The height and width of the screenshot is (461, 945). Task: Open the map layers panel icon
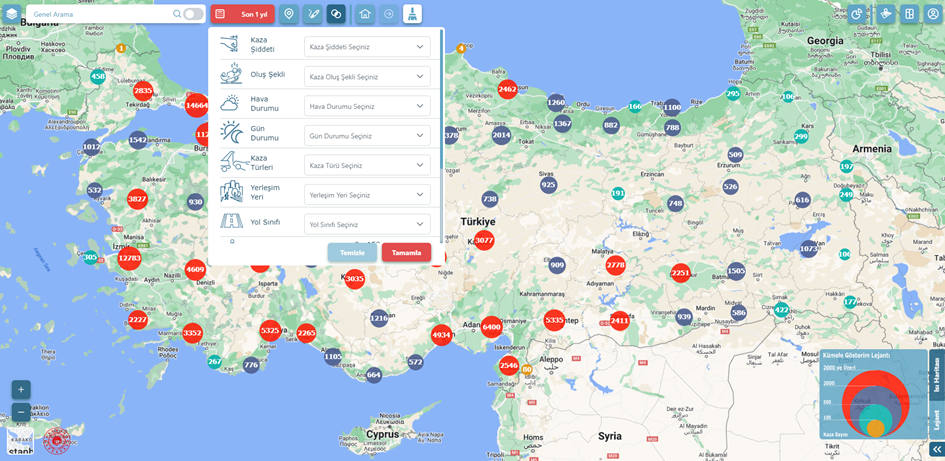tap(12, 14)
